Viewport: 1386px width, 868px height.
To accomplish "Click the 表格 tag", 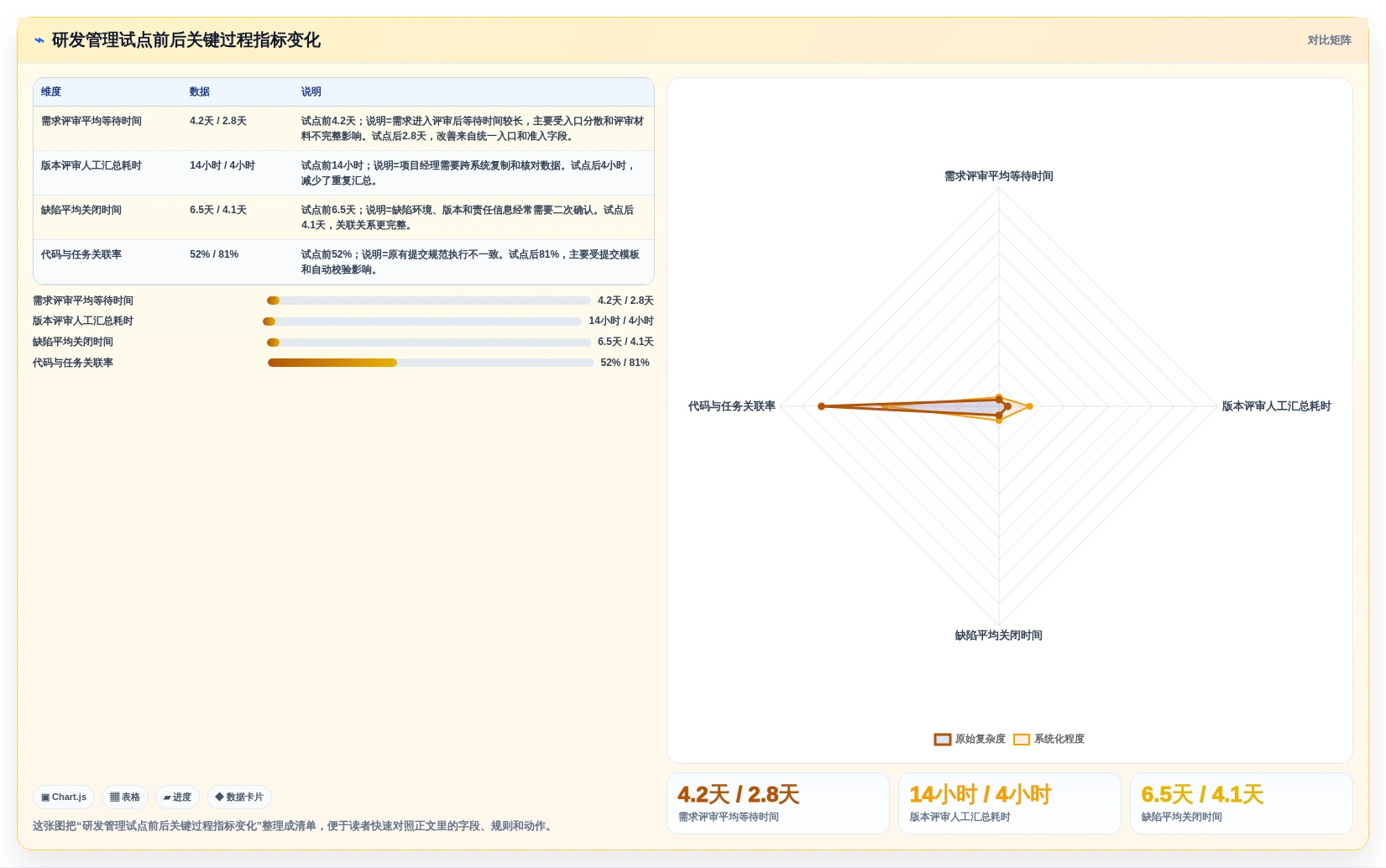I will pos(125,797).
